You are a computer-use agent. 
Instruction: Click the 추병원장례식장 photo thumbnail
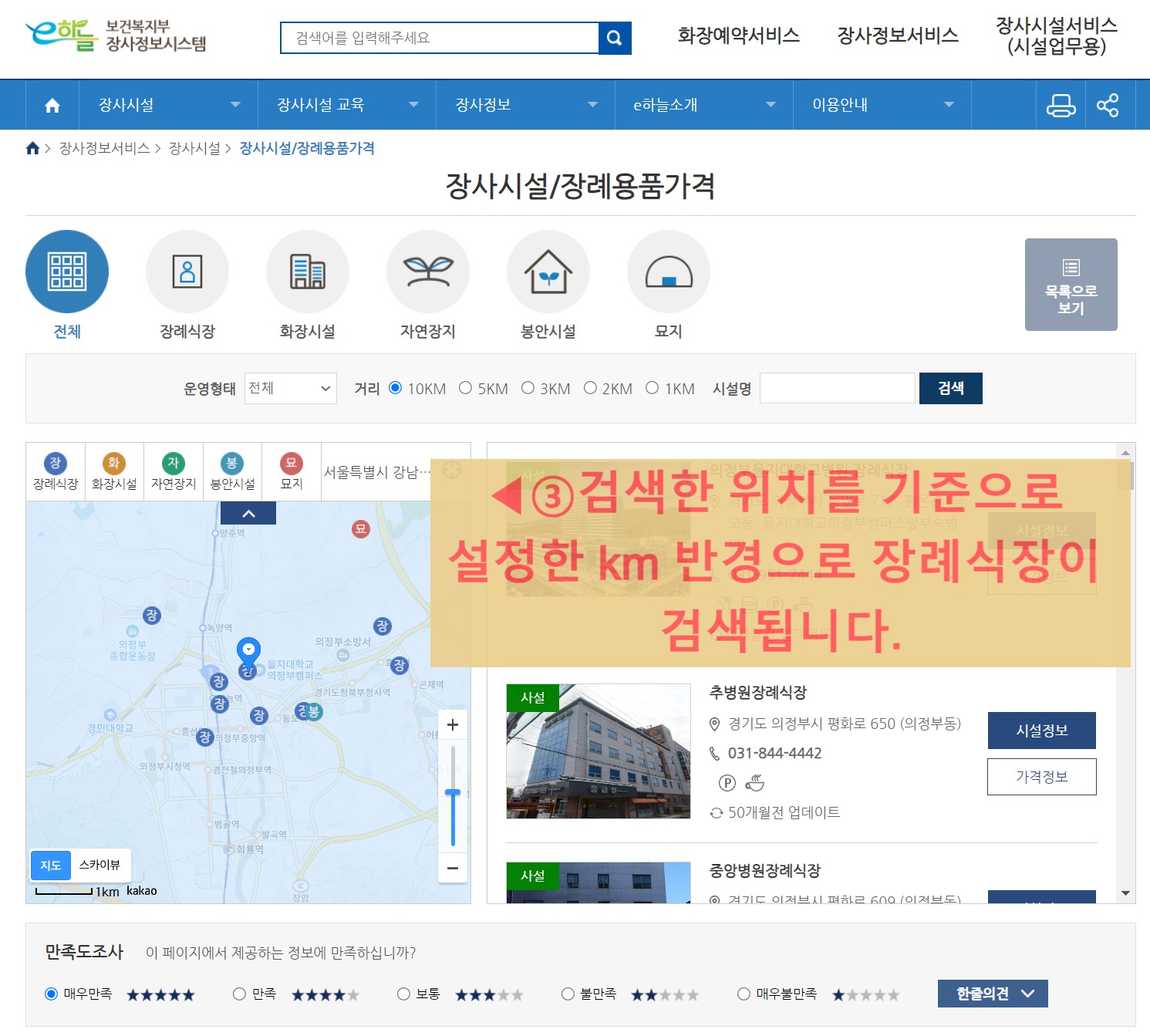[599, 751]
